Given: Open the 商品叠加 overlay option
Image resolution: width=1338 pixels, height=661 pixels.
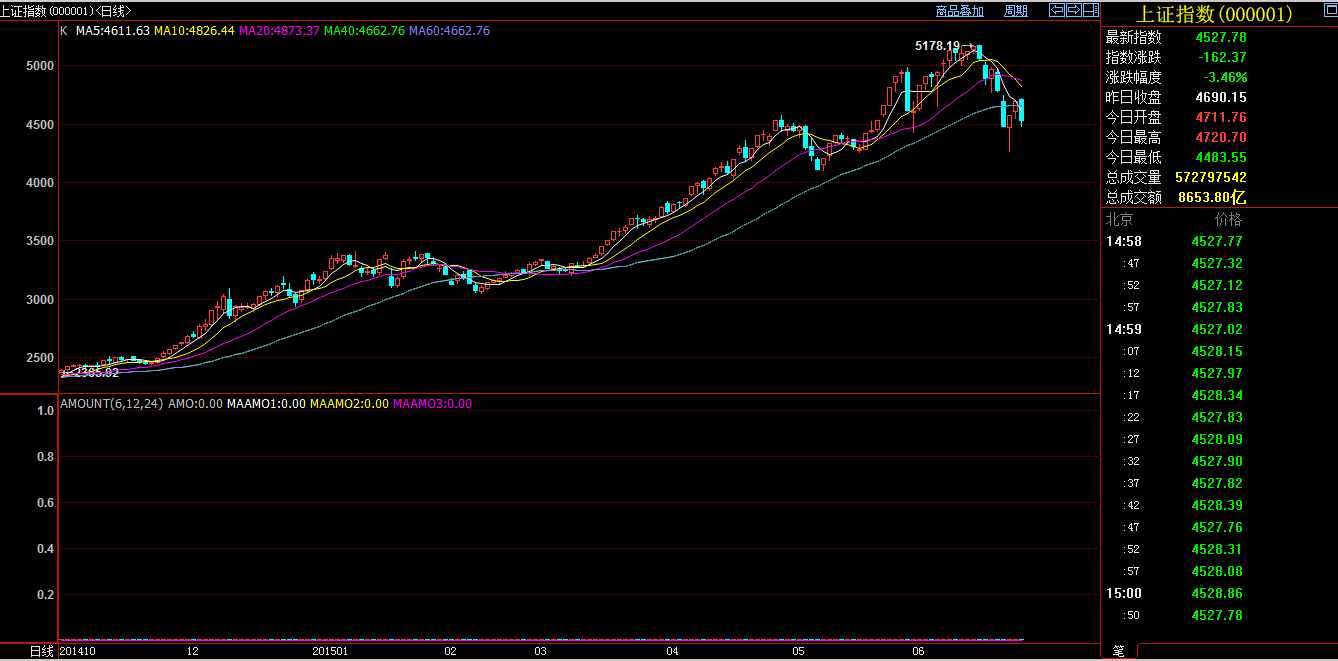Looking at the screenshot, I should (959, 11).
